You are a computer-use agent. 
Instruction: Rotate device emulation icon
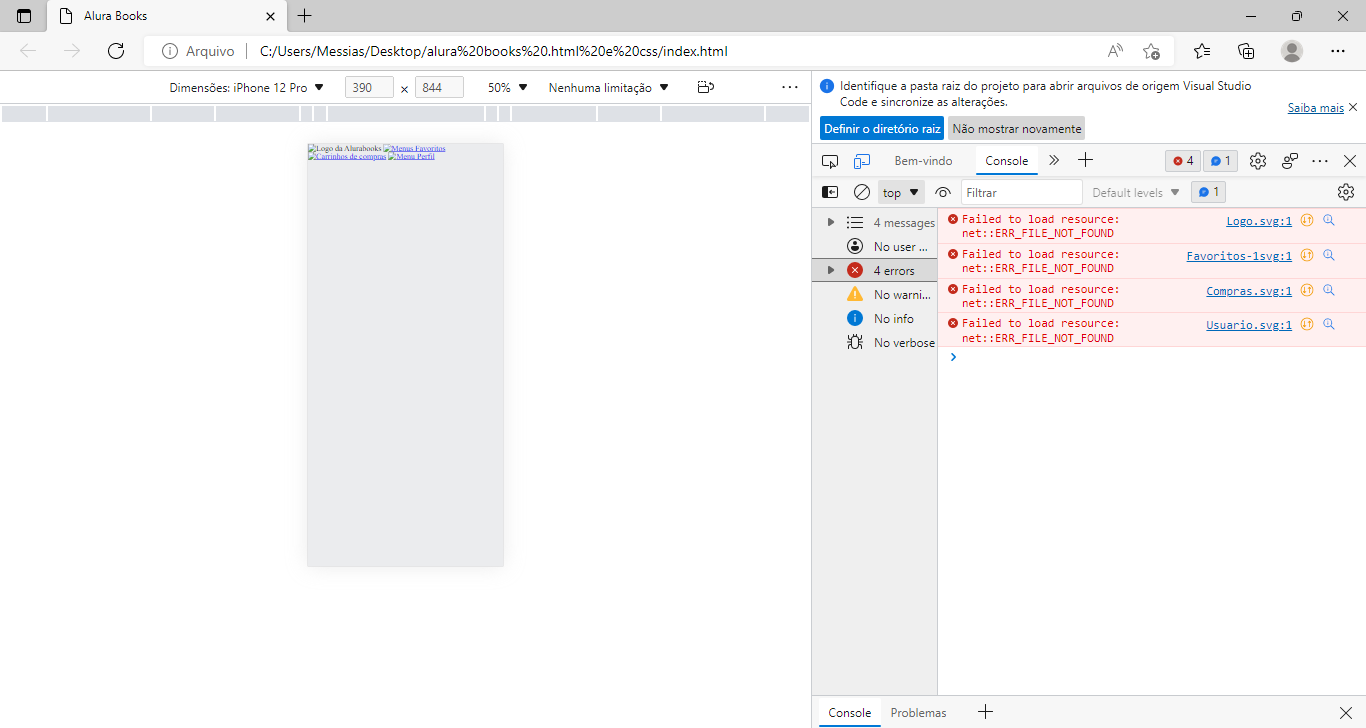[x=706, y=87]
